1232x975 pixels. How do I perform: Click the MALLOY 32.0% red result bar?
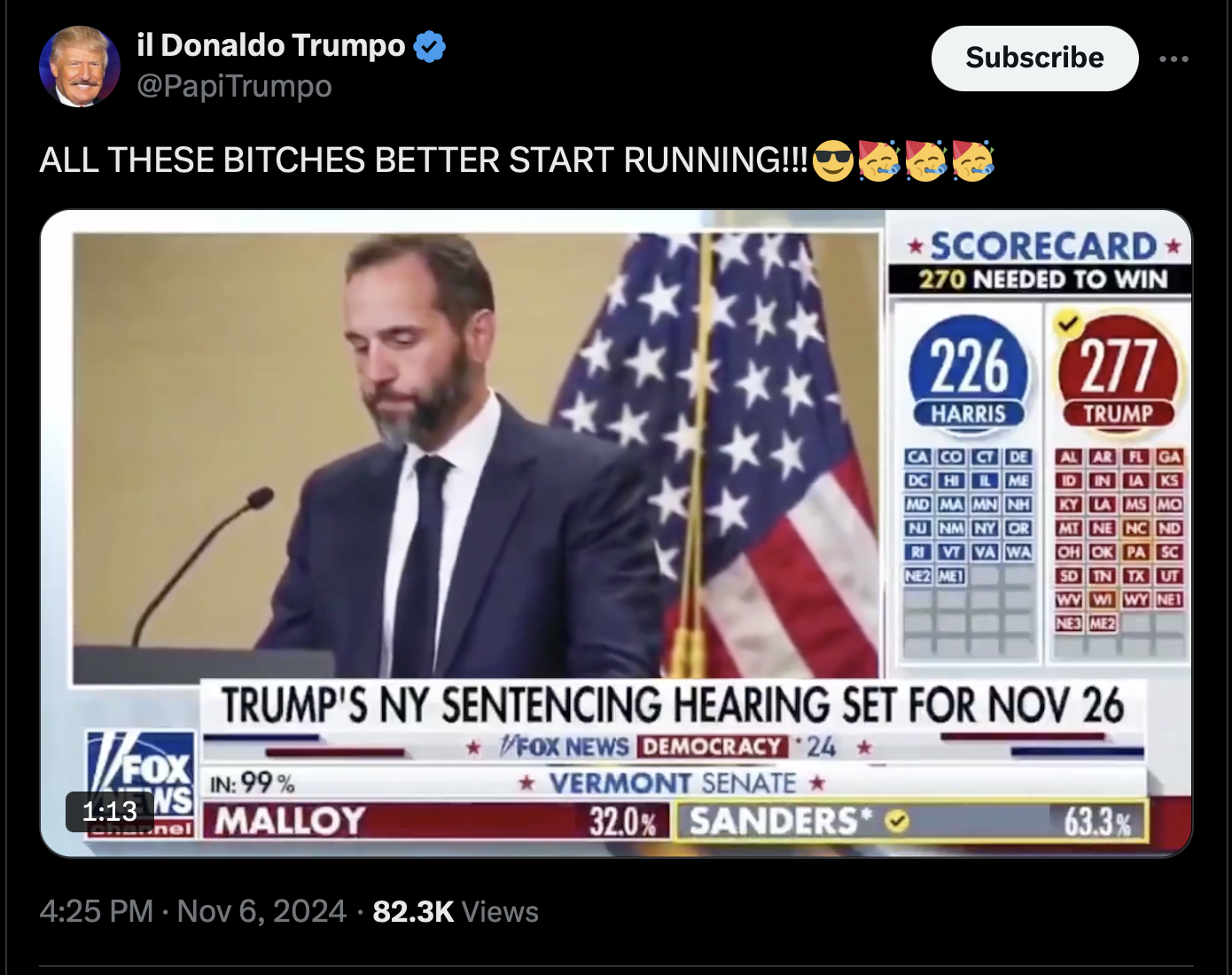[x=436, y=822]
